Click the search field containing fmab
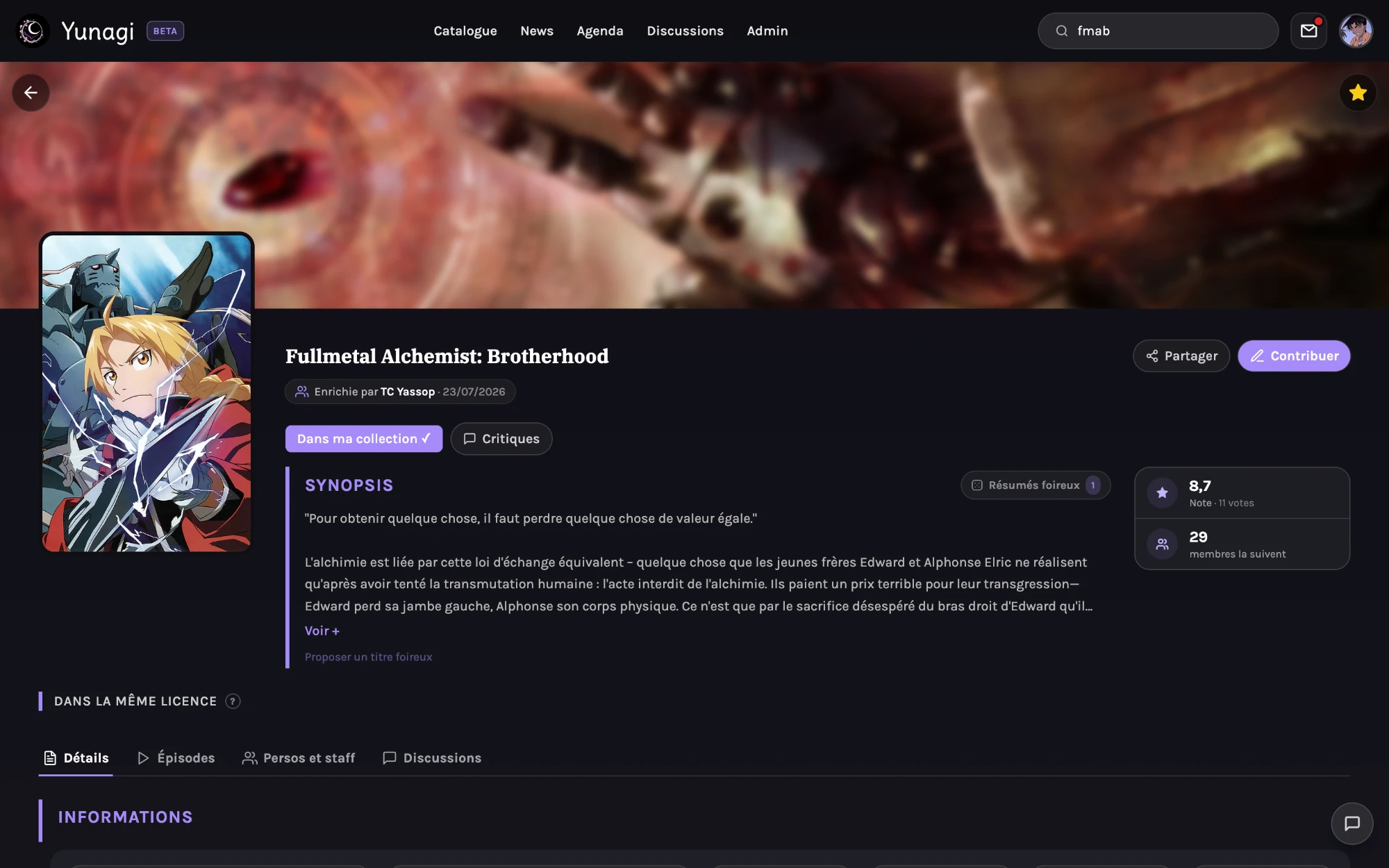This screenshot has width=1389, height=868. (1158, 31)
